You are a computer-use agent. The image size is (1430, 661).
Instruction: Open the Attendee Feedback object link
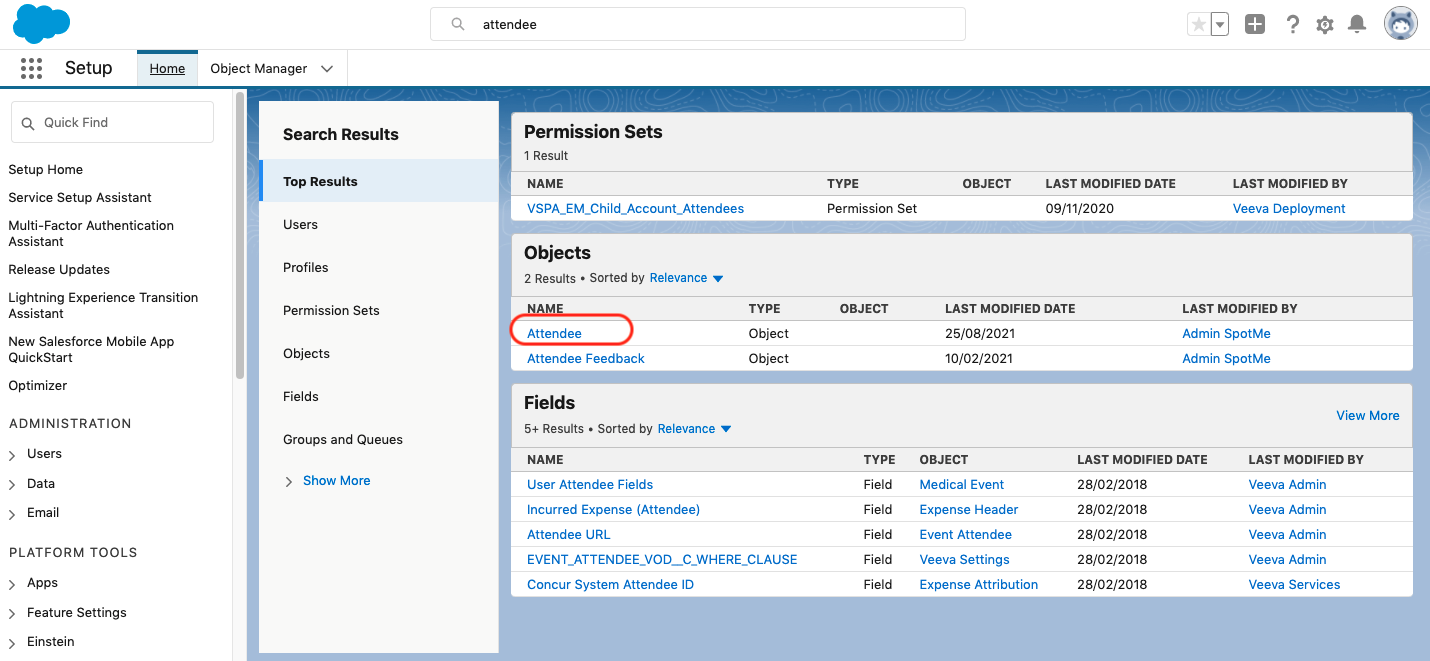tap(586, 358)
